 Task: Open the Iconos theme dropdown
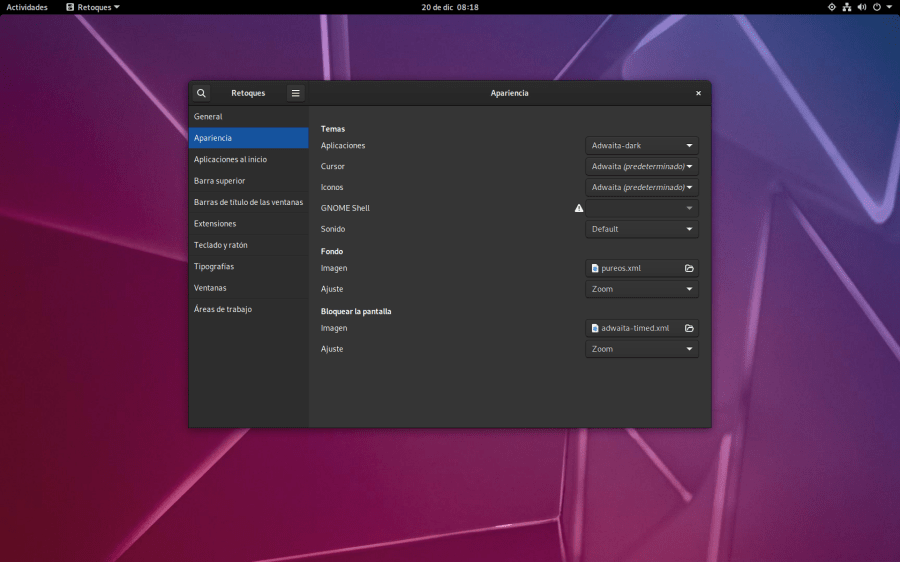click(x=641, y=187)
